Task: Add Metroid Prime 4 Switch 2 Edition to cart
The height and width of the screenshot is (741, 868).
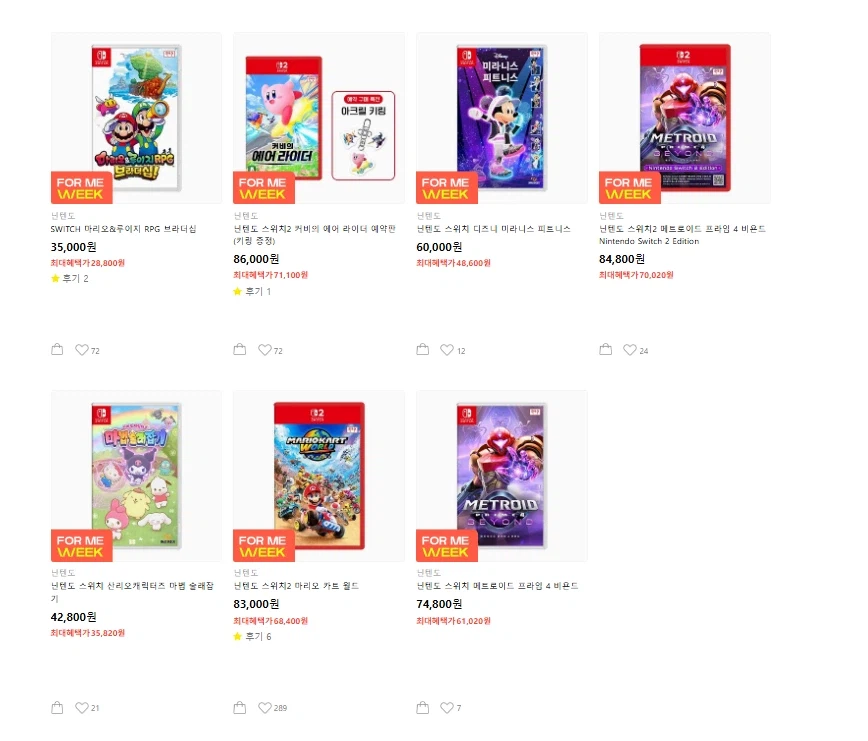Action: pos(606,350)
